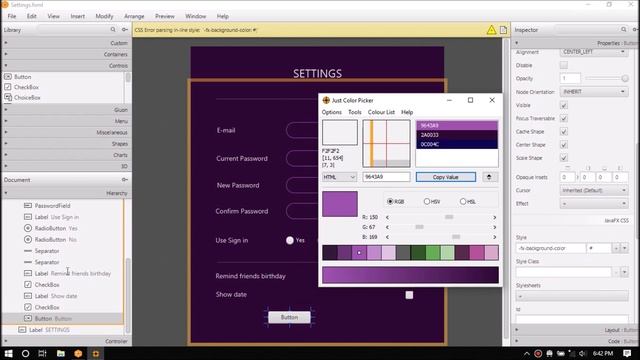Pick the green swatch in the palette
This screenshot has height=360, width=640.
tap(433, 253)
